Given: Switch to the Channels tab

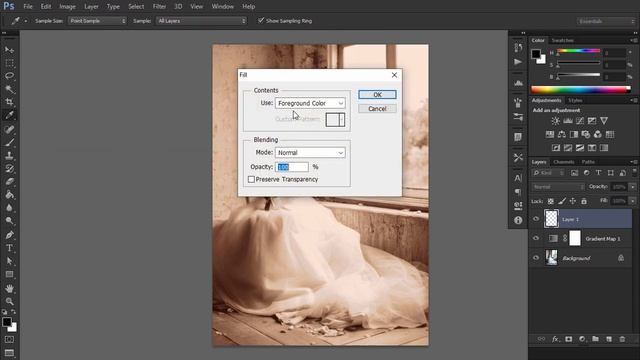Looking at the screenshot, I should coord(563,162).
